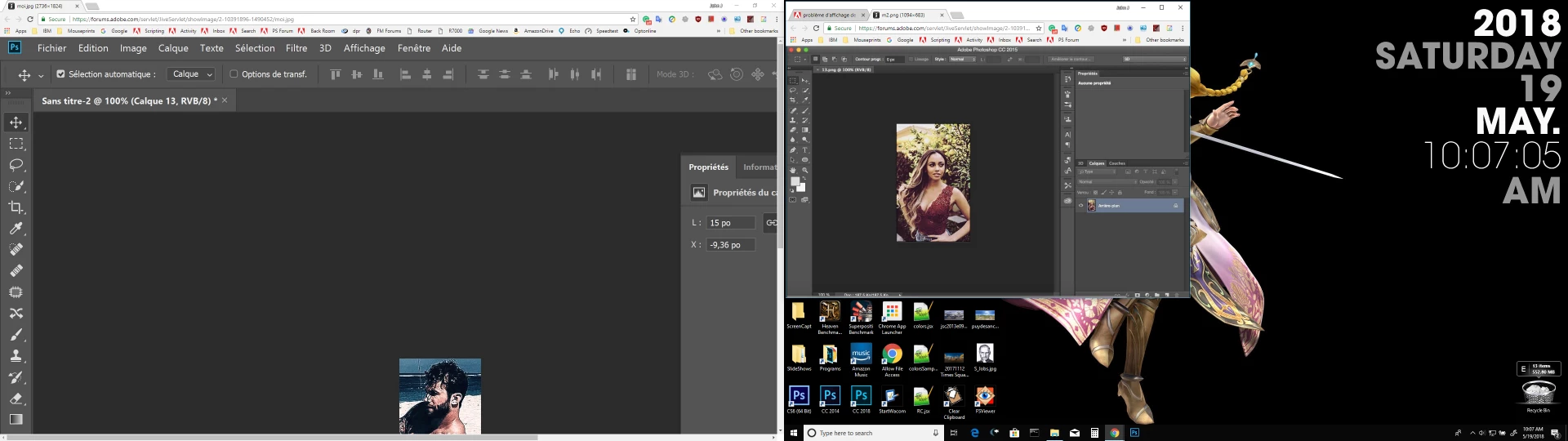This screenshot has height=441, width=1568.
Task: Click the Distribute top edges icon
Action: pyautogui.click(x=483, y=74)
